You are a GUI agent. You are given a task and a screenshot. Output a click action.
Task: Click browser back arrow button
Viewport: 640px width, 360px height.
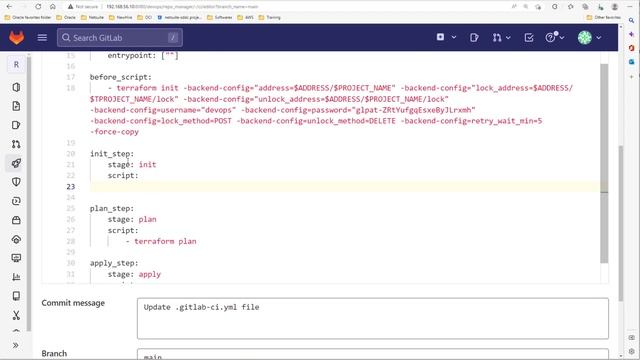9,7
